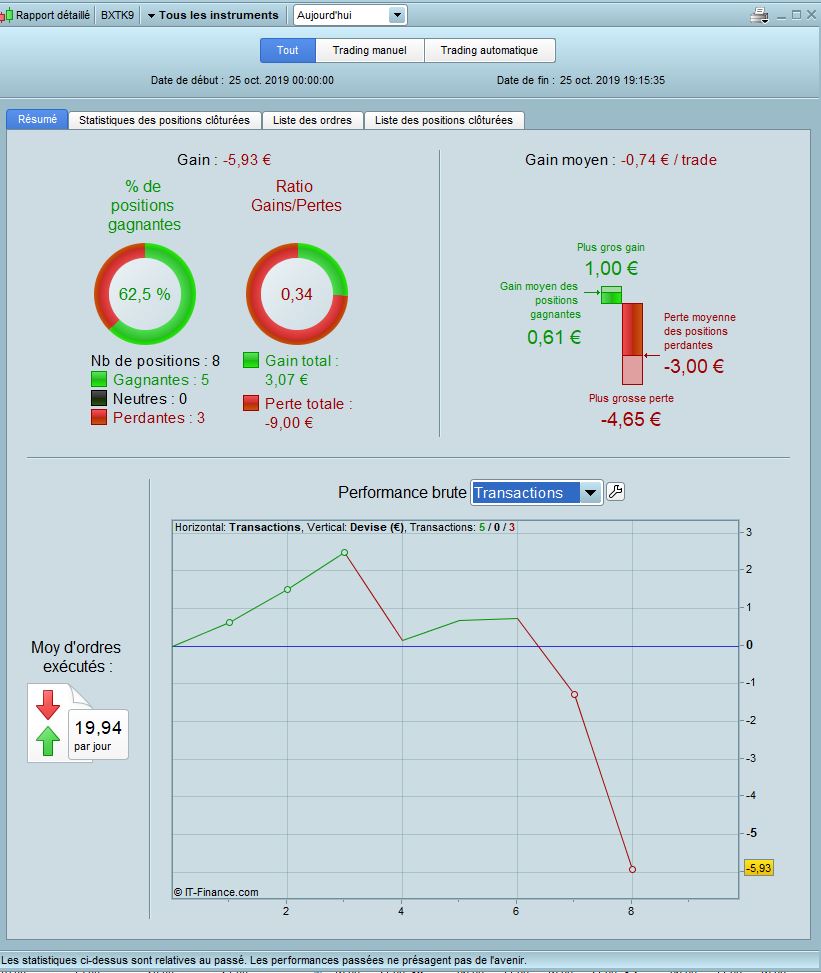
Task: Click the 62,5 % winning positions donut
Action: point(145,294)
